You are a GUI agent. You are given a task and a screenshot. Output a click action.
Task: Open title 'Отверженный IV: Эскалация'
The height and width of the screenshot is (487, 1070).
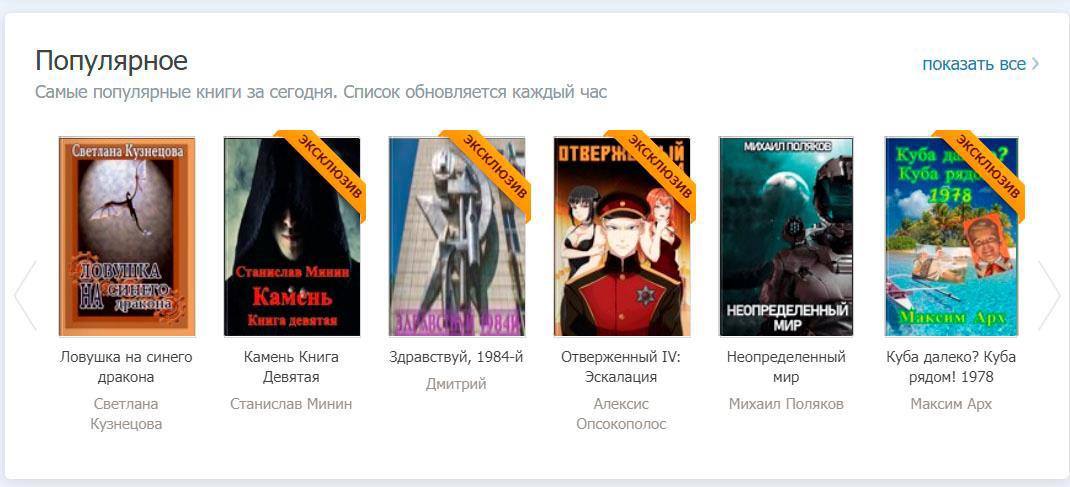(x=621, y=367)
